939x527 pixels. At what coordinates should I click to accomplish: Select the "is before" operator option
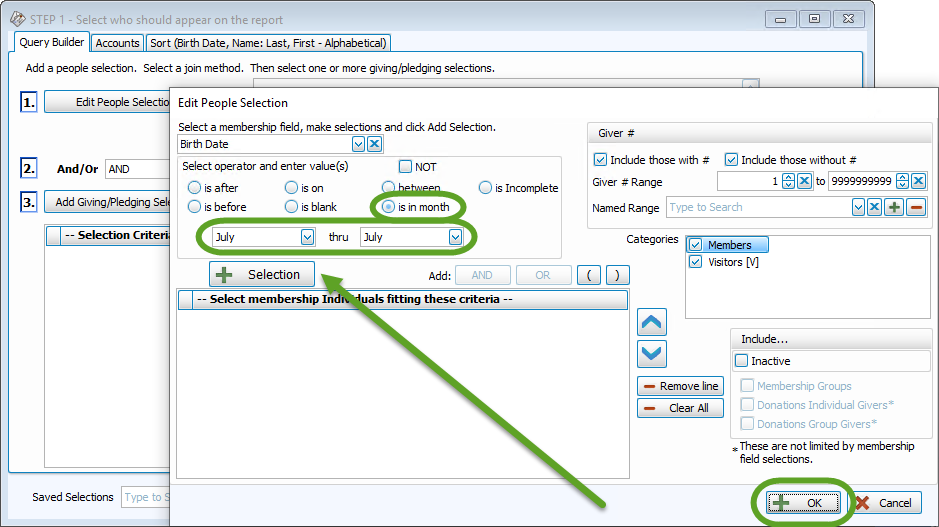click(x=194, y=207)
